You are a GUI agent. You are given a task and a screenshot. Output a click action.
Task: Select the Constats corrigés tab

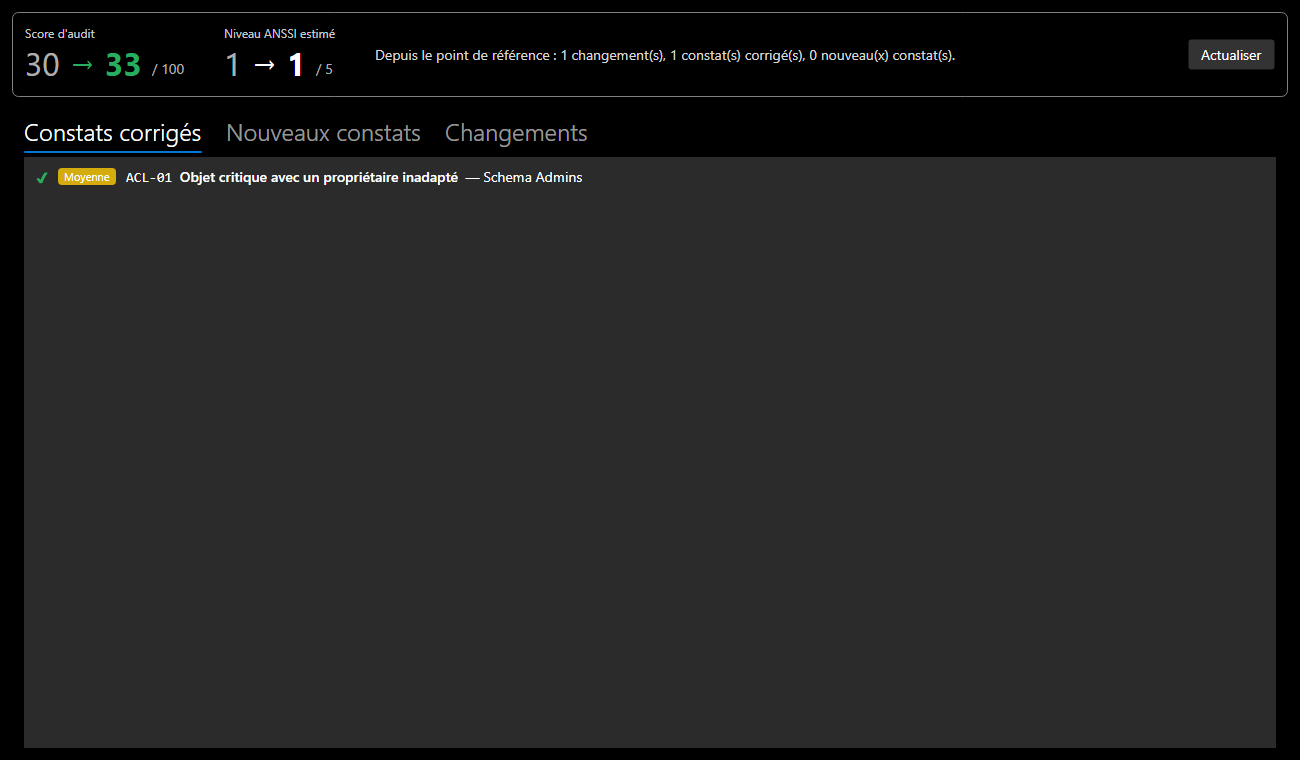coord(113,134)
